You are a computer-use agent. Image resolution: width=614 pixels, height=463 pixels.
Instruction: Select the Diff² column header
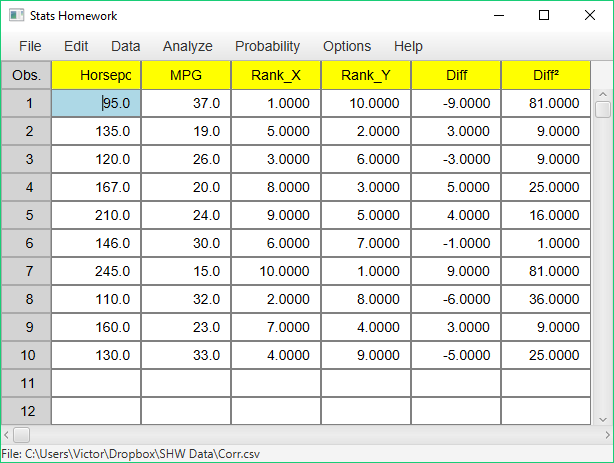pyautogui.click(x=546, y=75)
